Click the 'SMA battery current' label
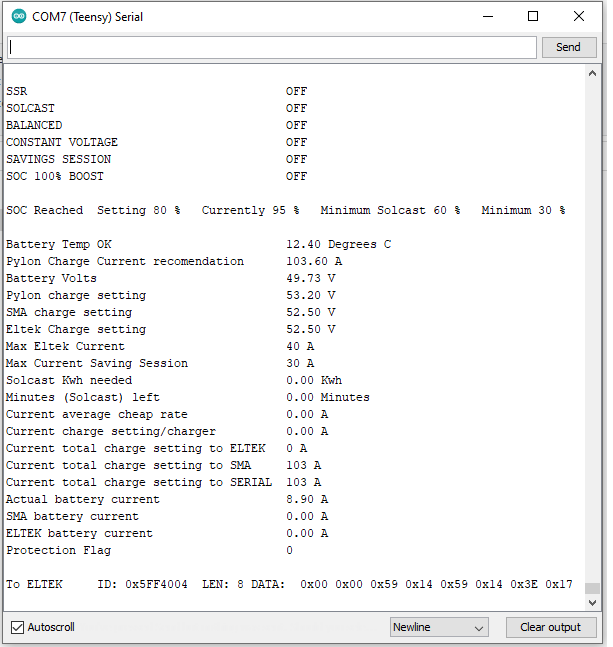613x647 pixels. (72, 516)
